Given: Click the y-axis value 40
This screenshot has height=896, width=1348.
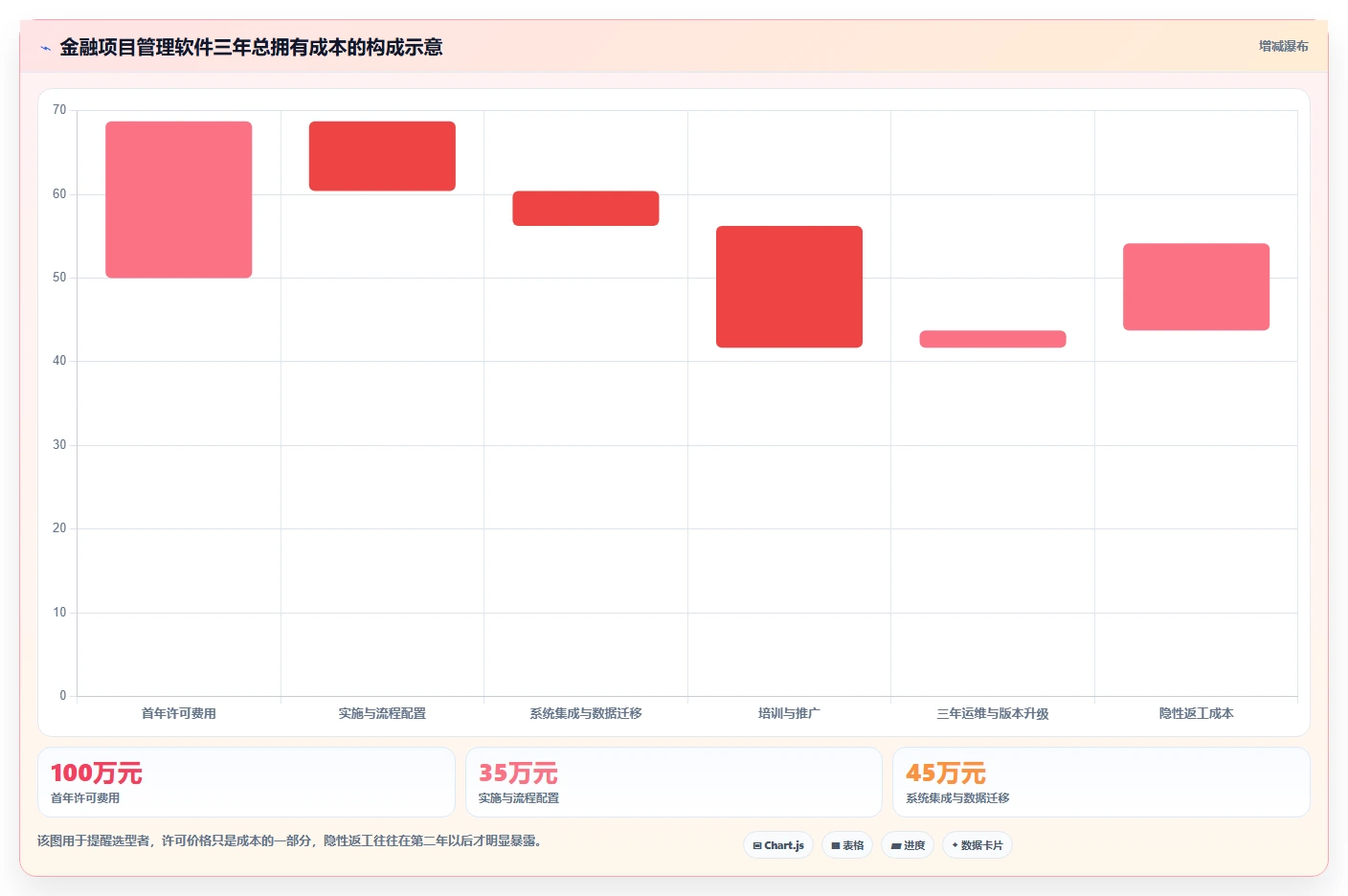Looking at the screenshot, I should (x=59, y=361).
